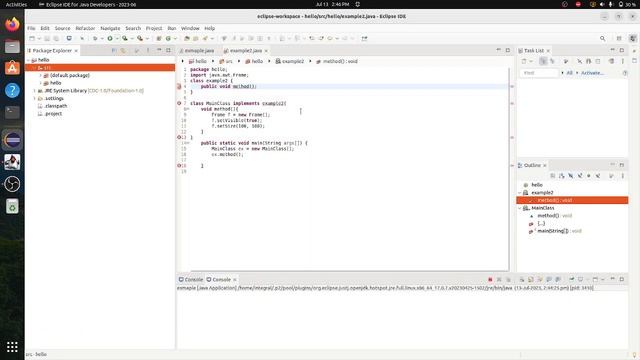Click Terminate red square in Console
The height and width of the screenshot is (360, 640).
pyautogui.click(x=490, y=280)
